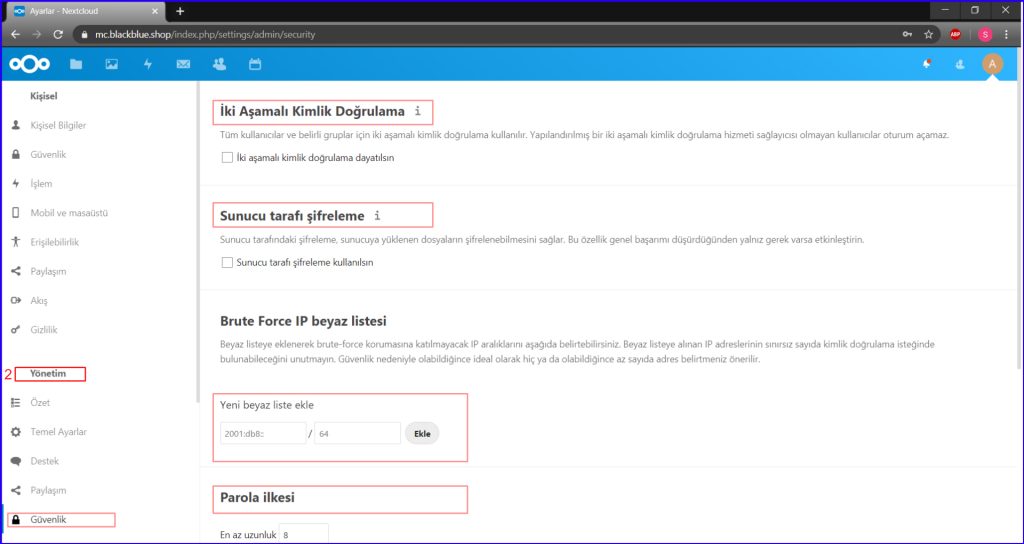Click the saved password key icon
This screenshot has height=544, width=1024.
click(x=907, y=34)
